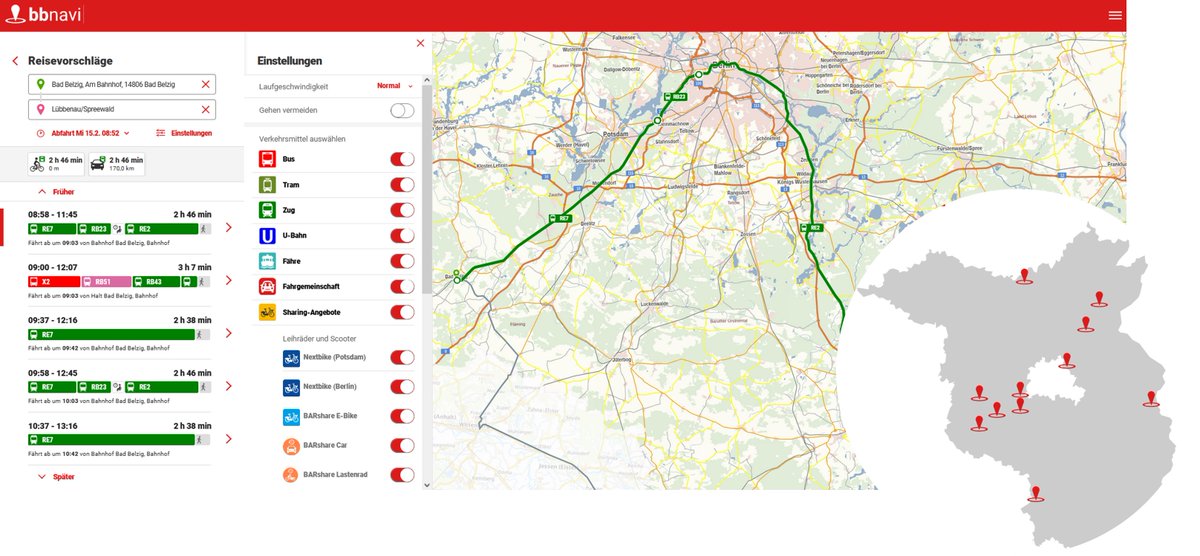The height and width of the screenshot is (556, 1200).
Task: Click scroll down arrow of settings panel
Action: pos(427,485)
